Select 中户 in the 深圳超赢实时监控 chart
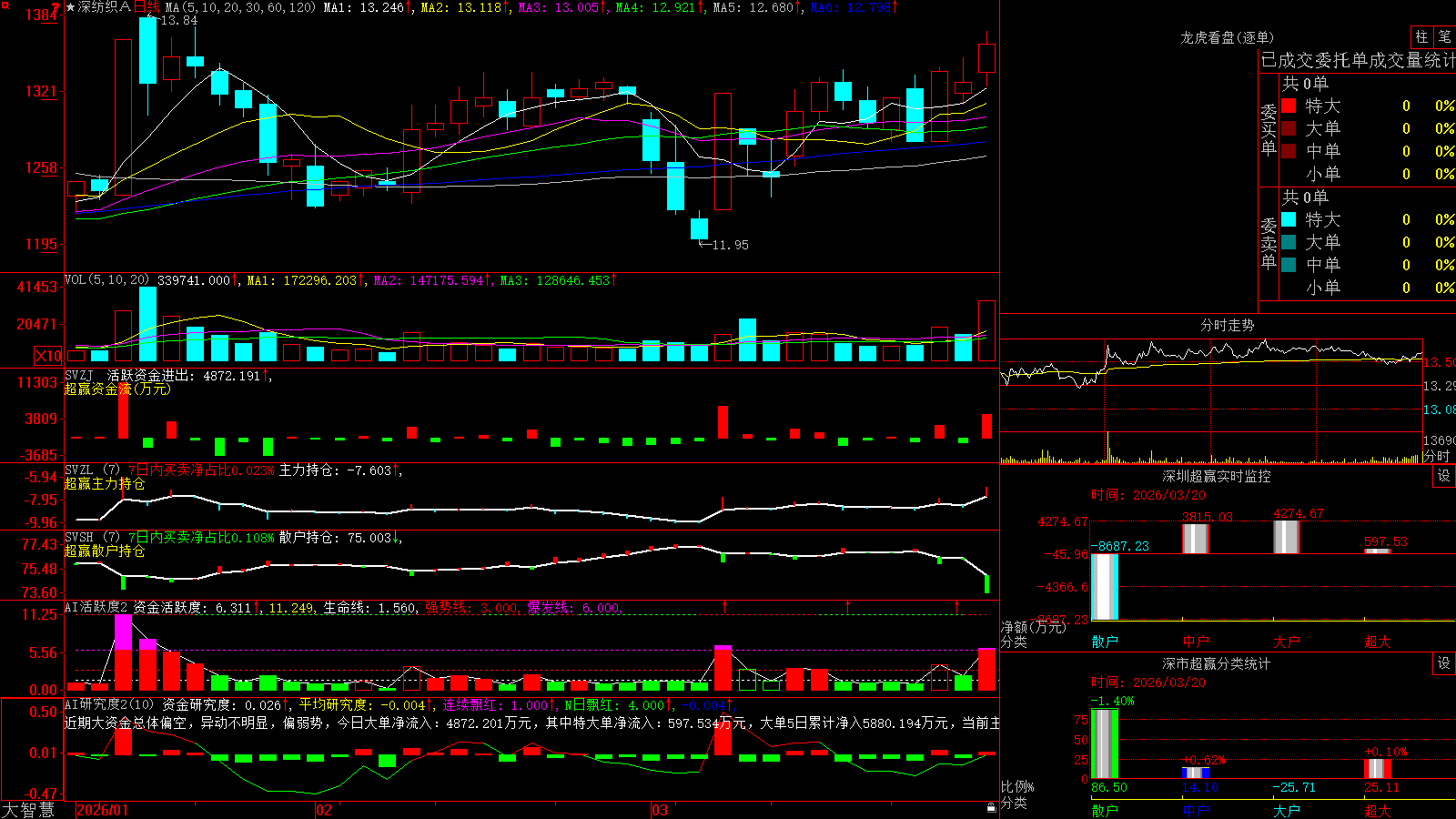The width and height of the screenshot is (1456, 819). [1196, 642]
